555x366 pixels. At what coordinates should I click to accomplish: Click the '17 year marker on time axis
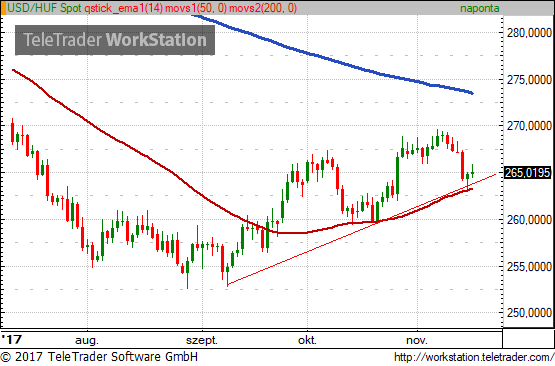point(12,340)
